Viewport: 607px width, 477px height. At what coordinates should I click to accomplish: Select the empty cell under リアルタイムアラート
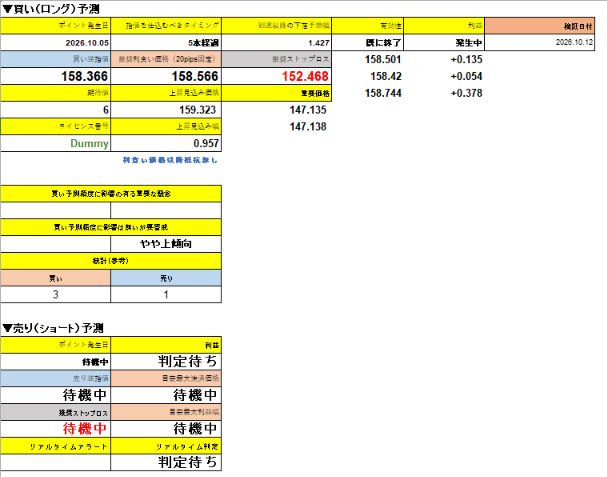55,462
